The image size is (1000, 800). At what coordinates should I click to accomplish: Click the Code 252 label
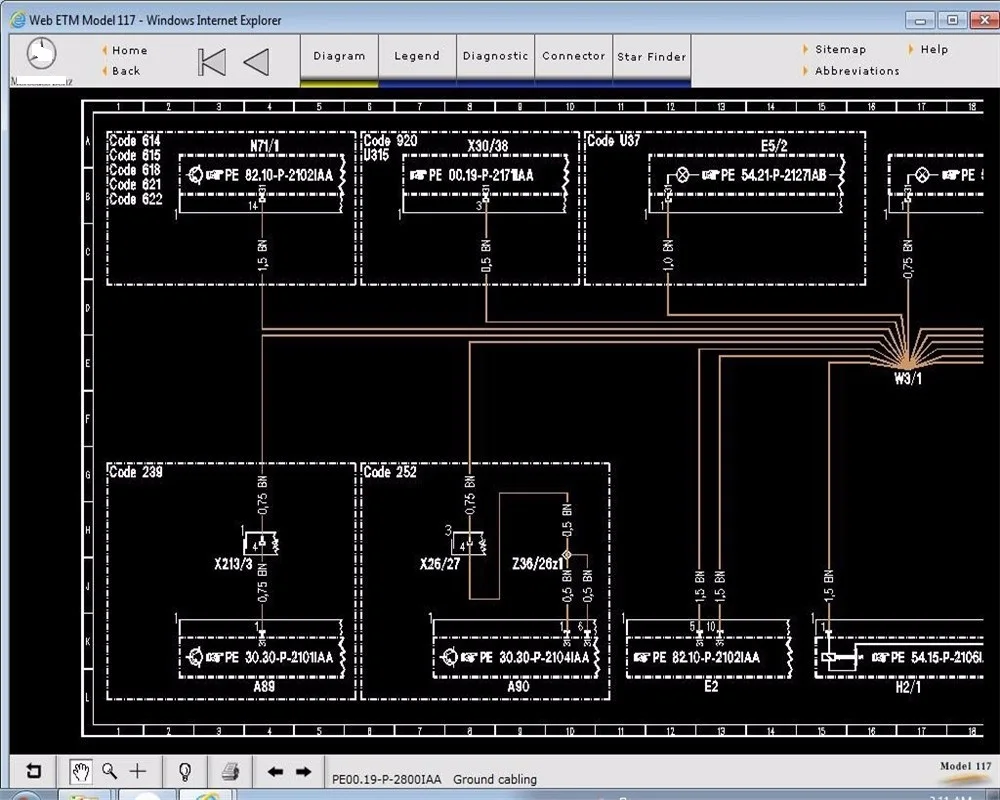click(390, 472)
